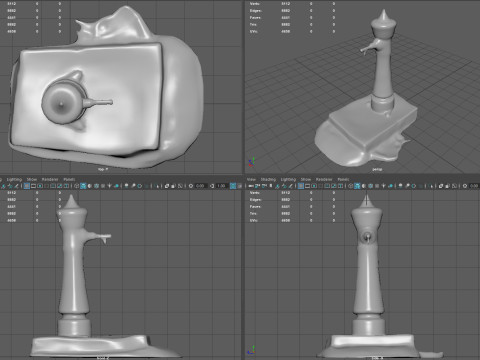Click Lock Camera icon in front view toolbar
Image resolution: width=480 pixels, height=360 pixels.
(256, 186)
